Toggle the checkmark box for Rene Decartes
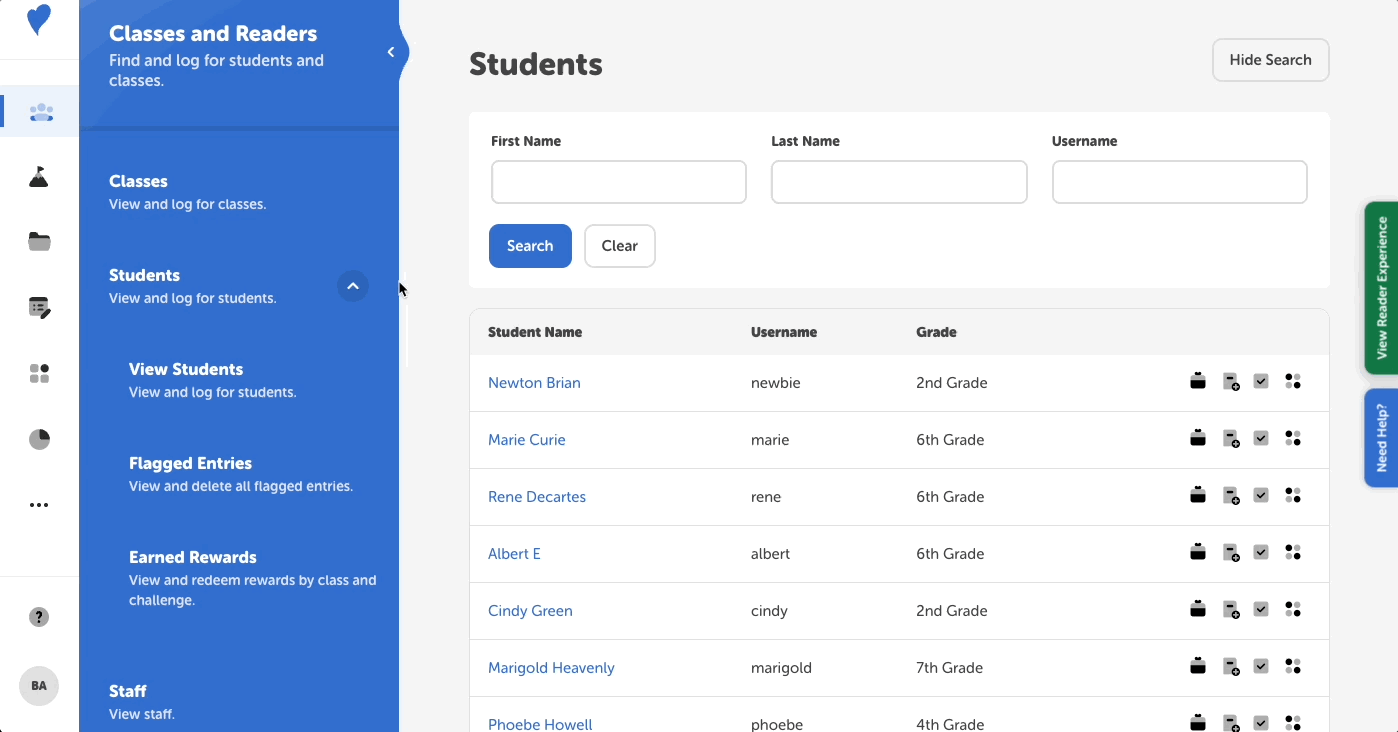This screenshot has height=732, width=1398. click(x=1261, y=495)
